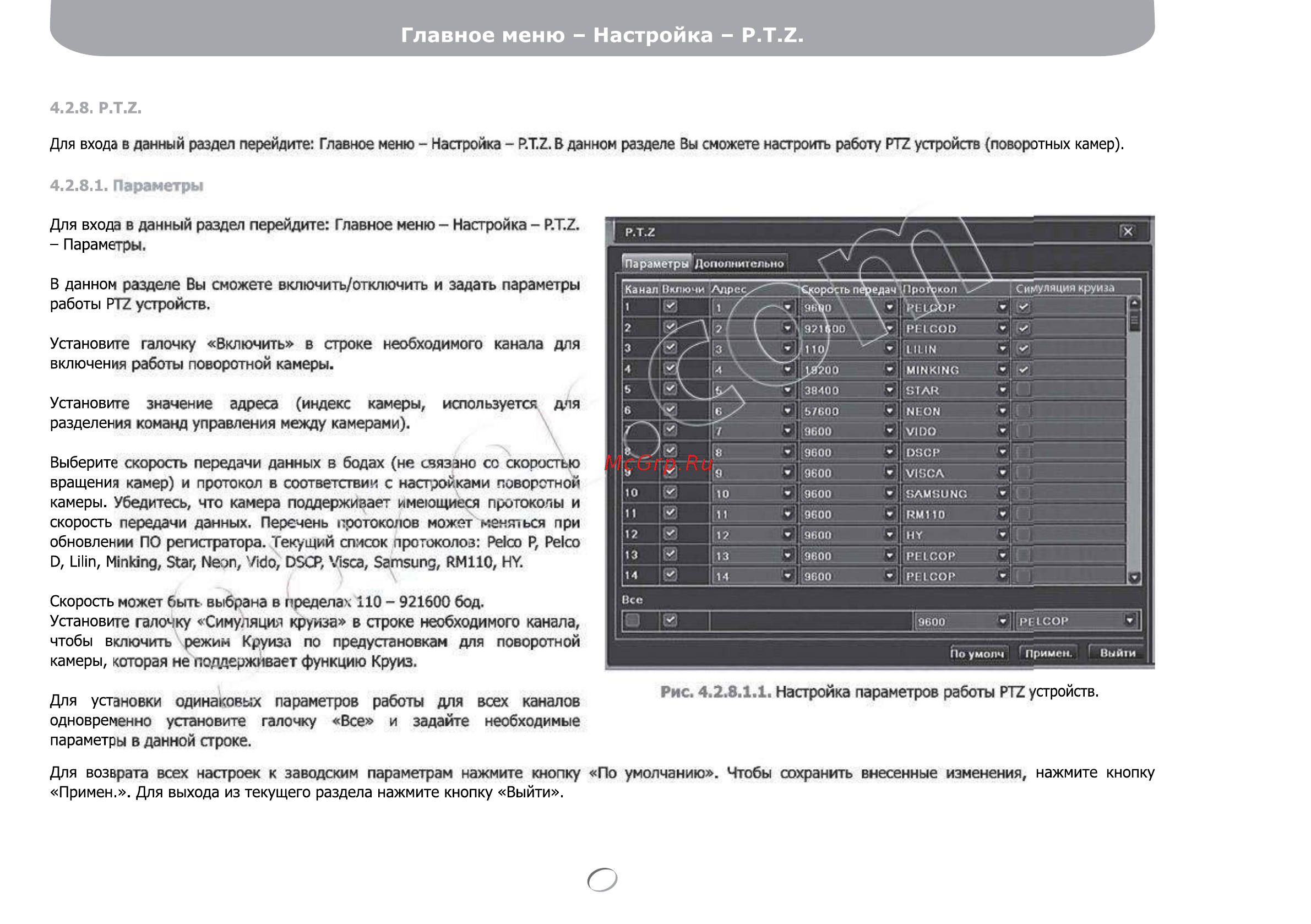Open protocol dropdown showing MINKING
Viewport: 1311px width, 924px height.
[1003, 369]
